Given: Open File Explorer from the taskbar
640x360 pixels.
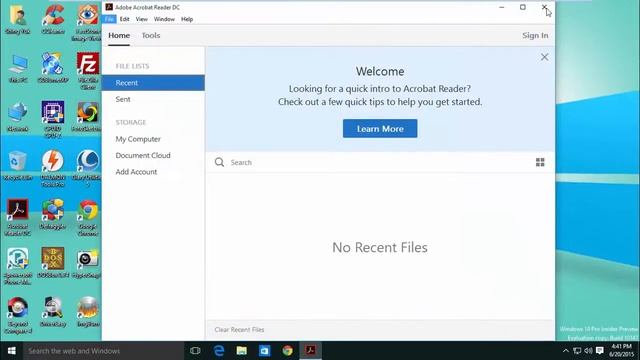Looking at the screenshot, I should (x=242, y=351).
